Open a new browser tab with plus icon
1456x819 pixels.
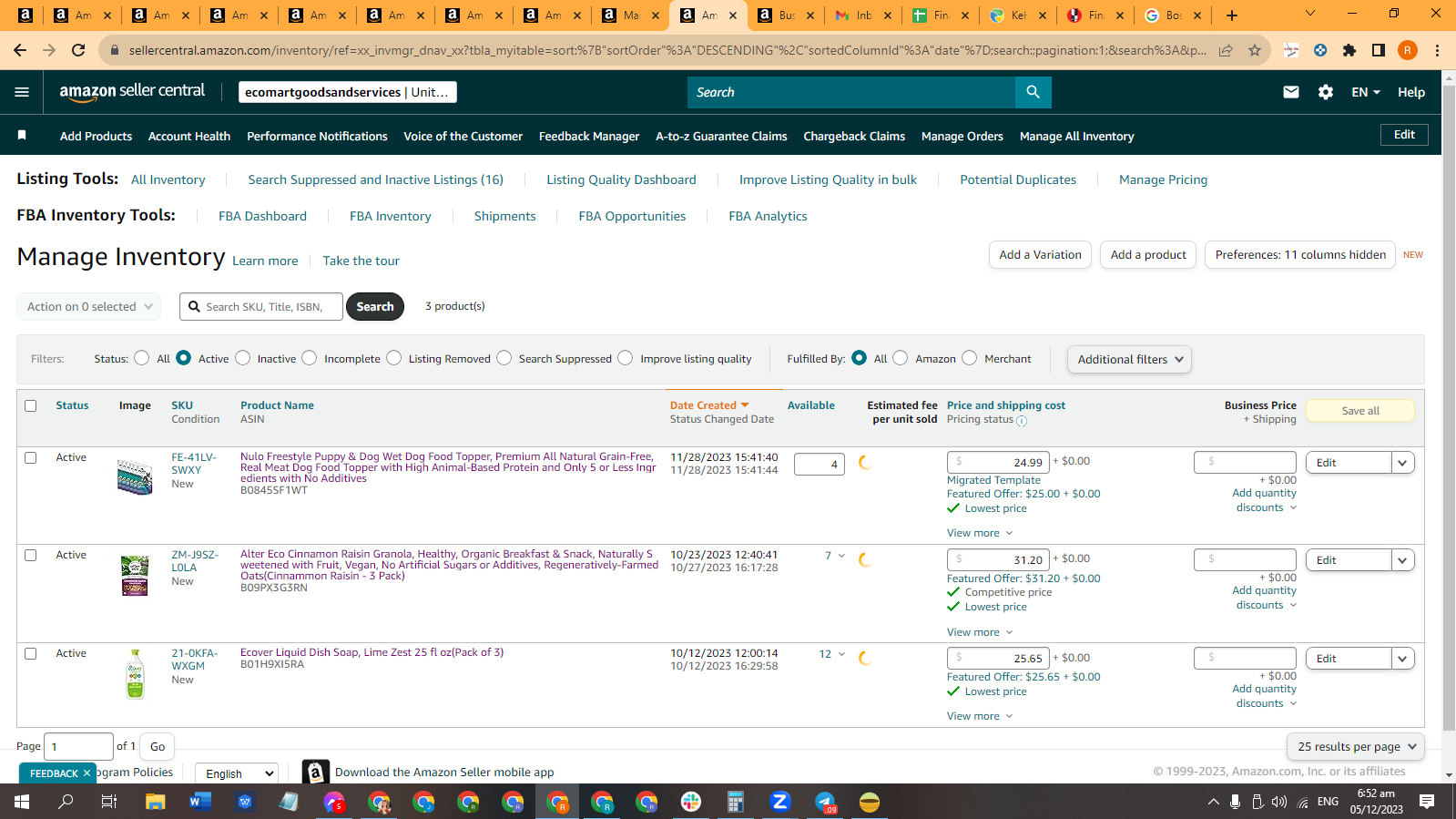click(1231, 15)
